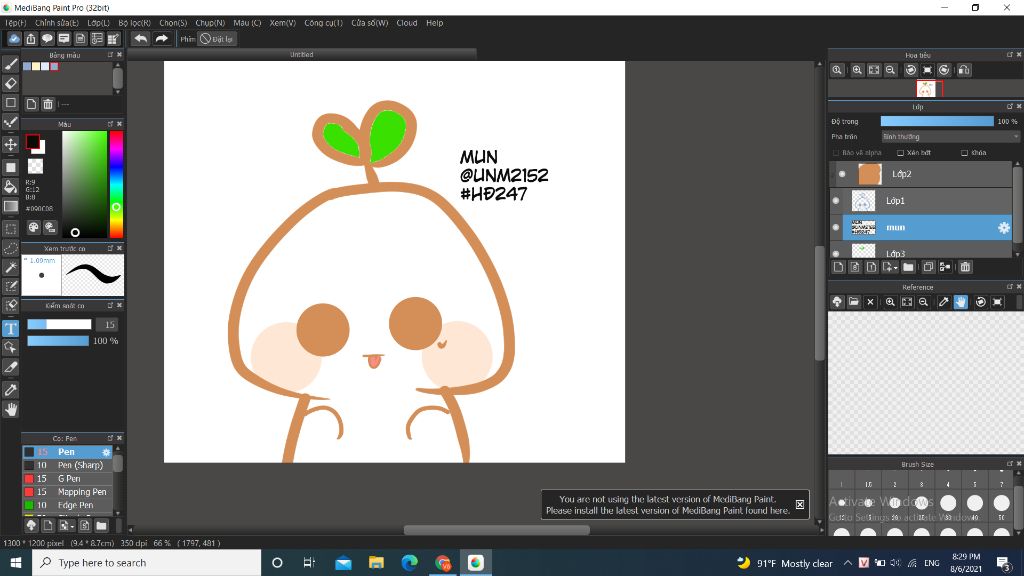
Task: Select the Edge Pen brush
Action: [68, 505]
